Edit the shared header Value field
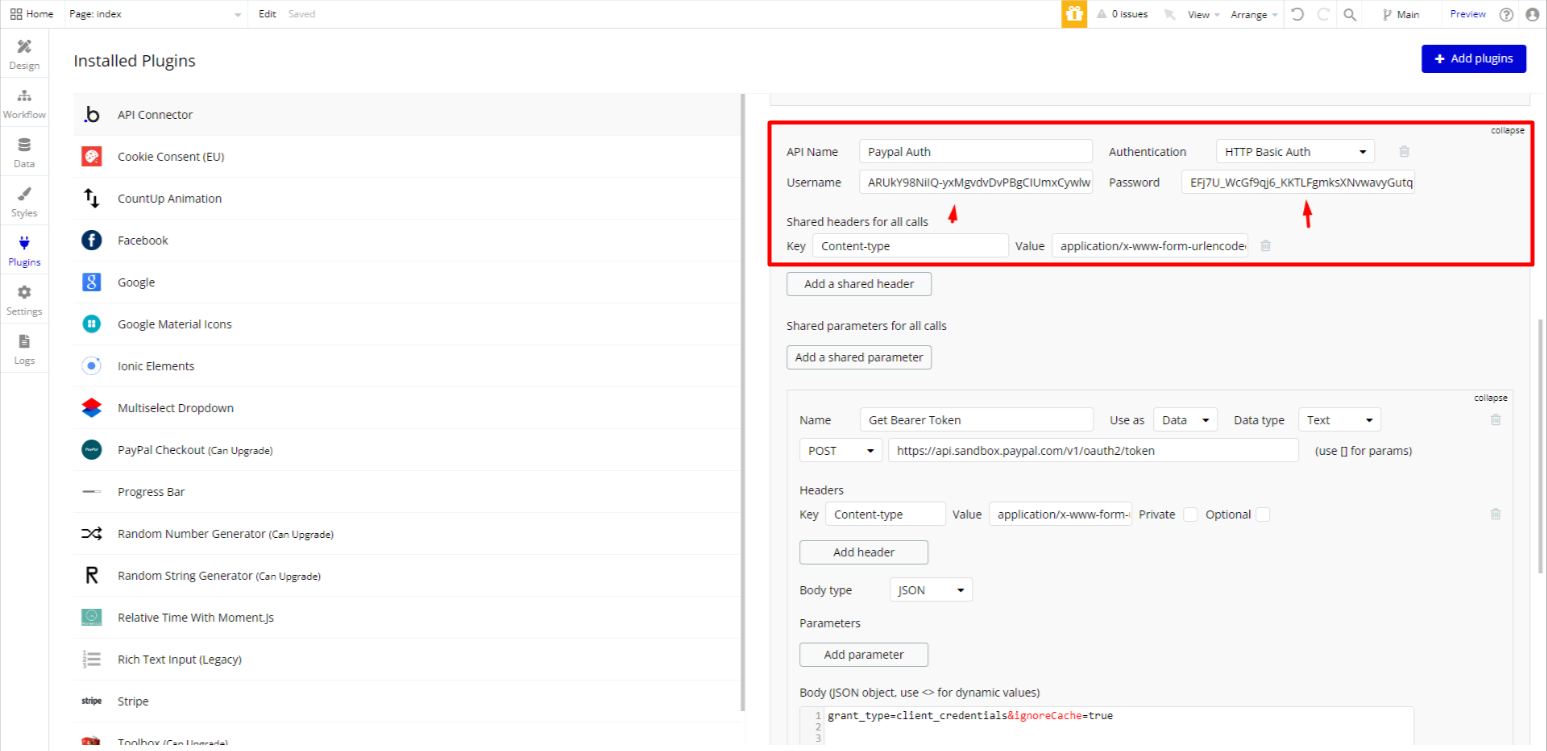Viewport: 1547px width, 751px height. [1150, 246]
